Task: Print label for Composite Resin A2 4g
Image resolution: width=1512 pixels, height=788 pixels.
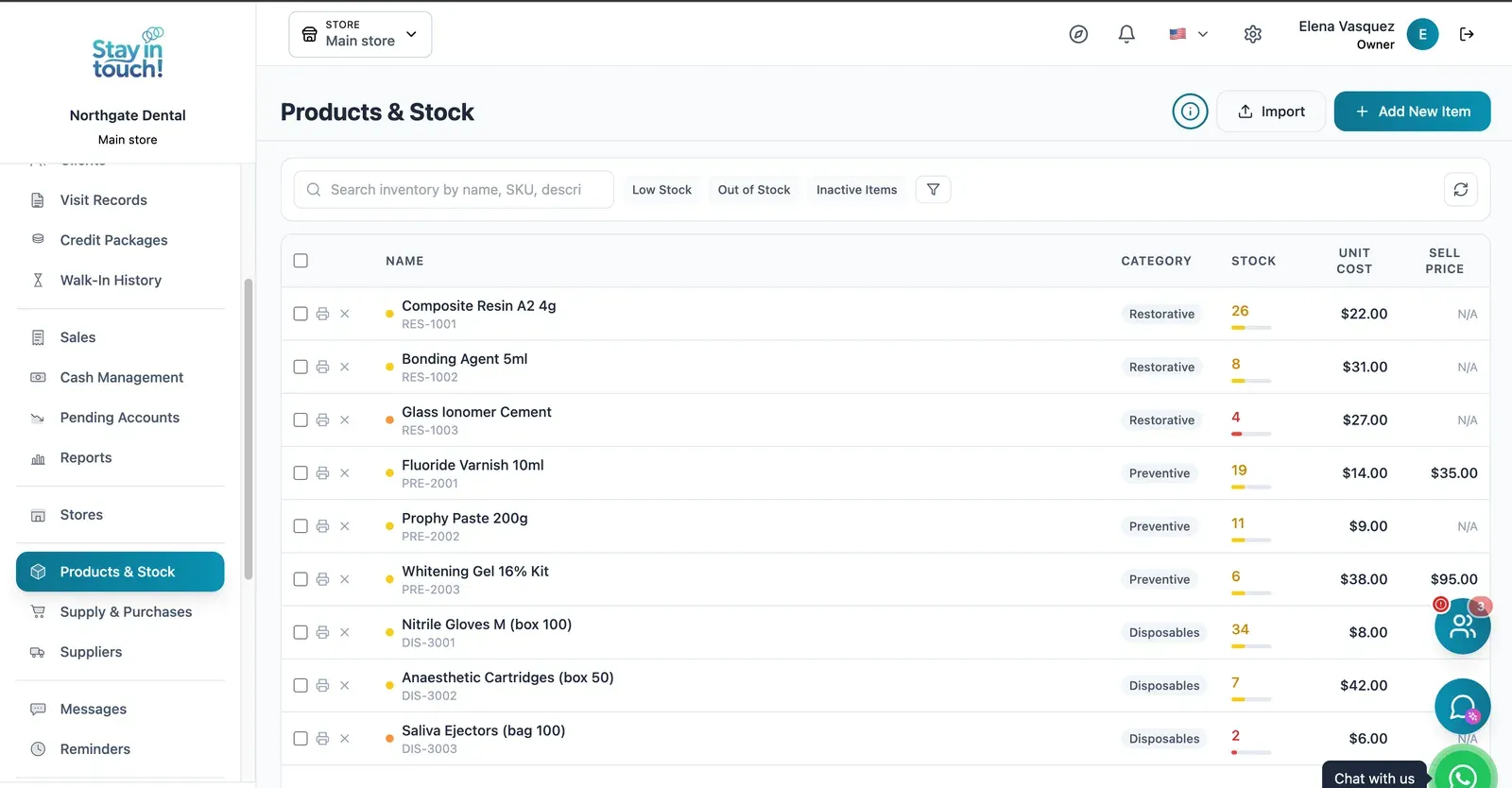Action: point(322,314)
